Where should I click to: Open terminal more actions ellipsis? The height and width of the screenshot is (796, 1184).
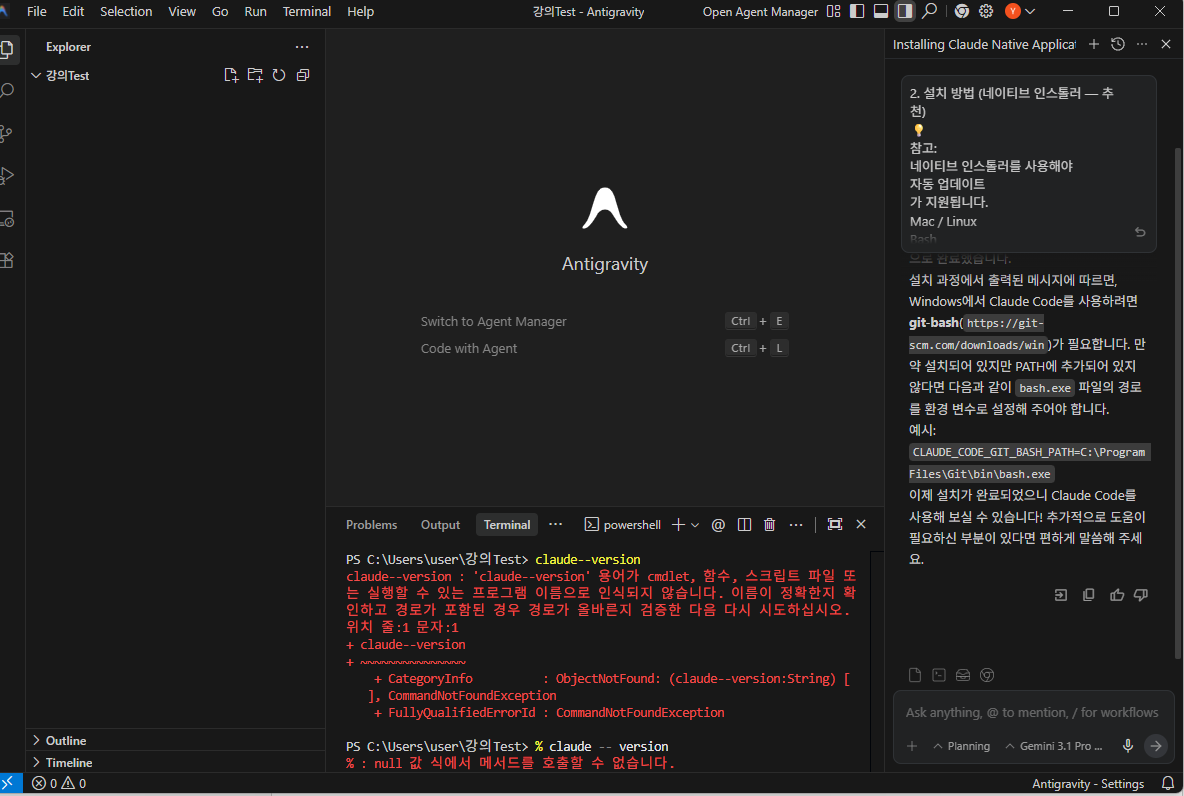pyautogui.click(x=796, y=525)
